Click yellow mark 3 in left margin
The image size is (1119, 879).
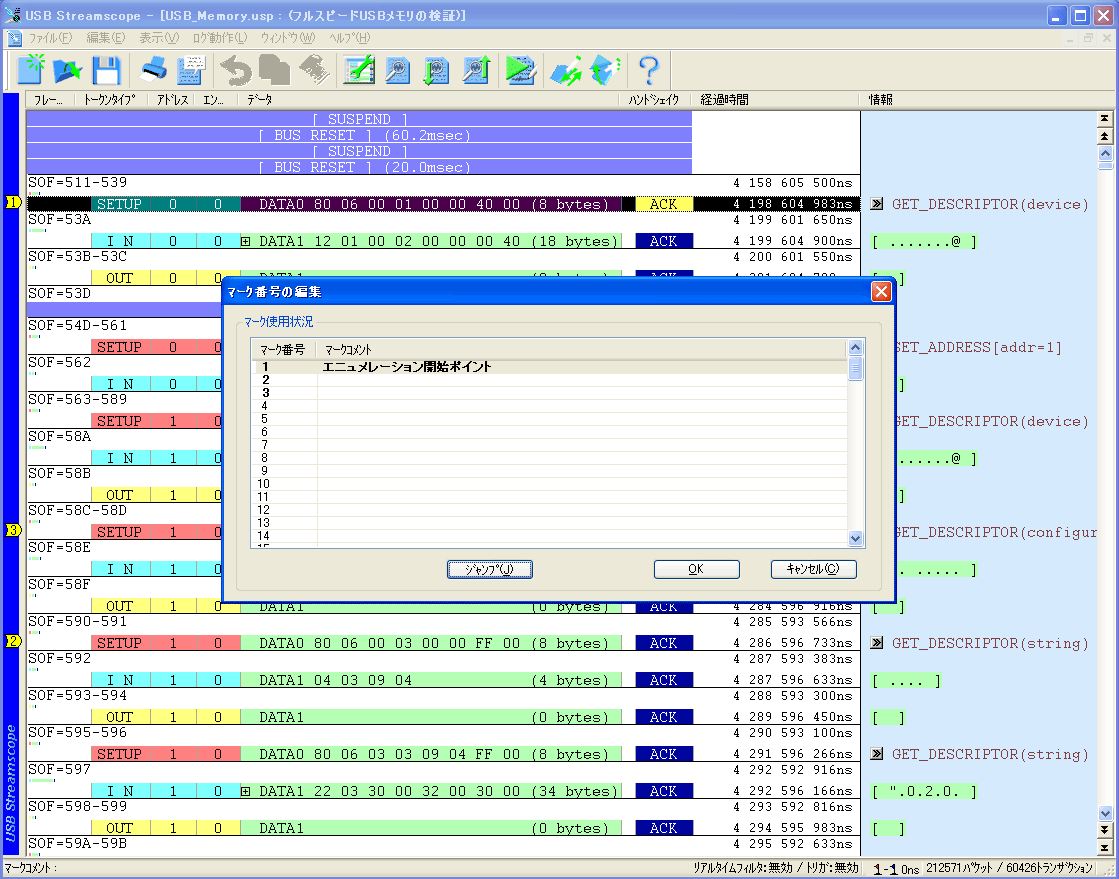click(x=13, y=530)
